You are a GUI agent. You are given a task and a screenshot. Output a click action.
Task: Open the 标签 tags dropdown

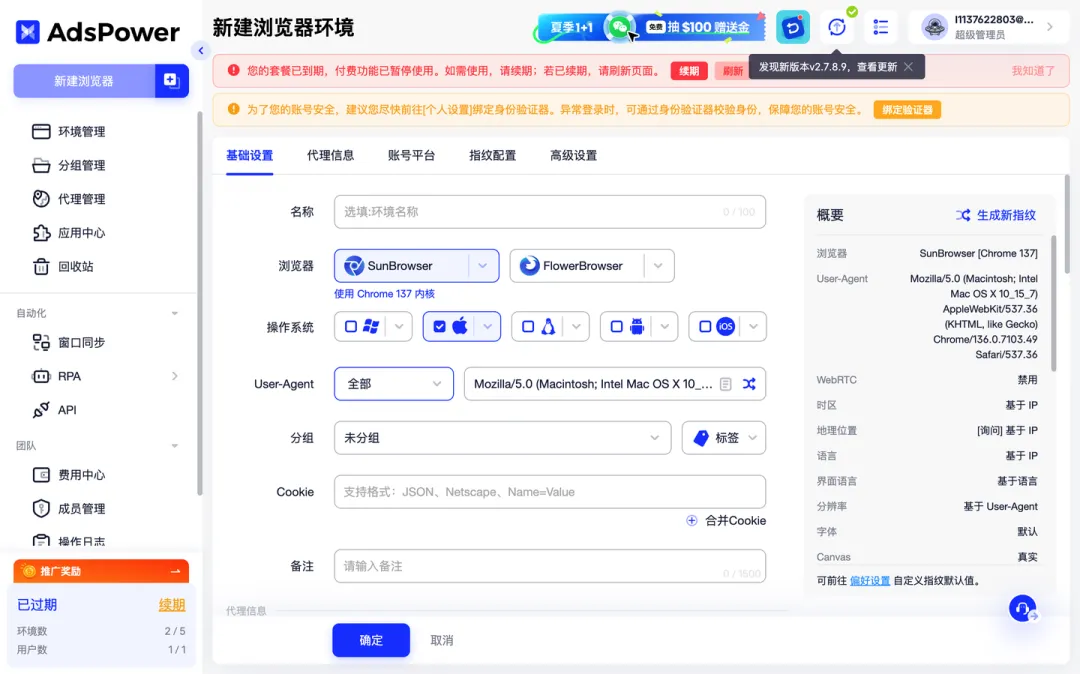[x=724, y=438]
